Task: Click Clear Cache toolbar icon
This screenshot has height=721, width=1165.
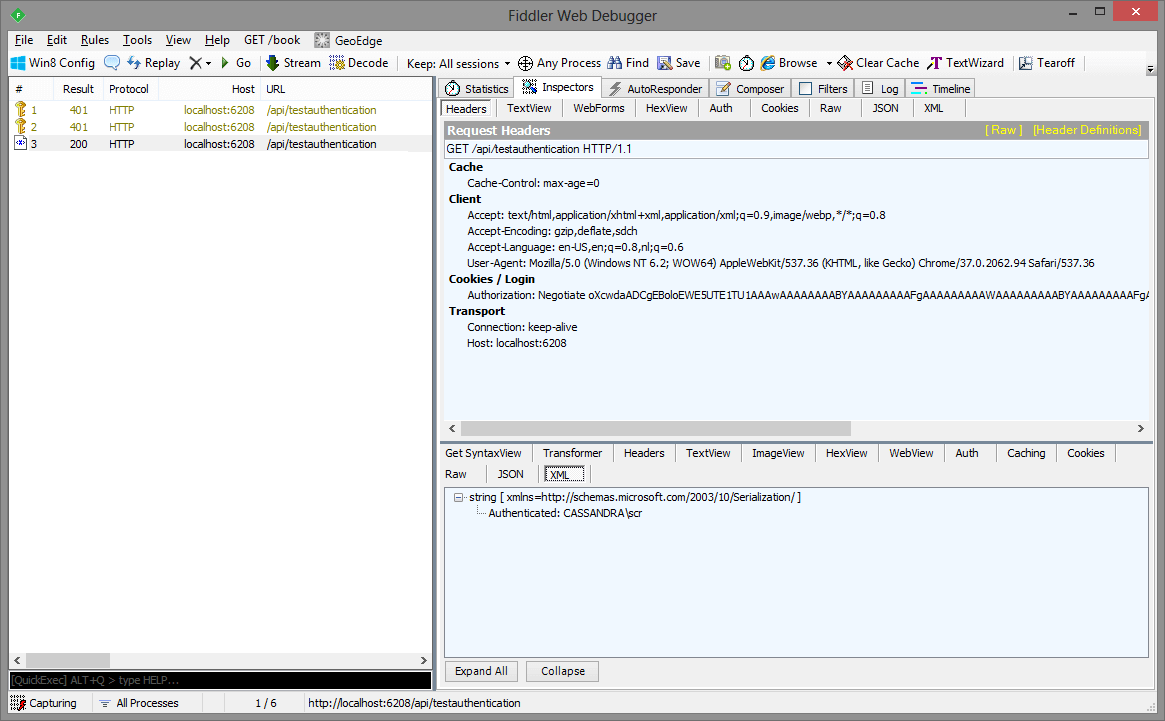Action: pos(878,63)
